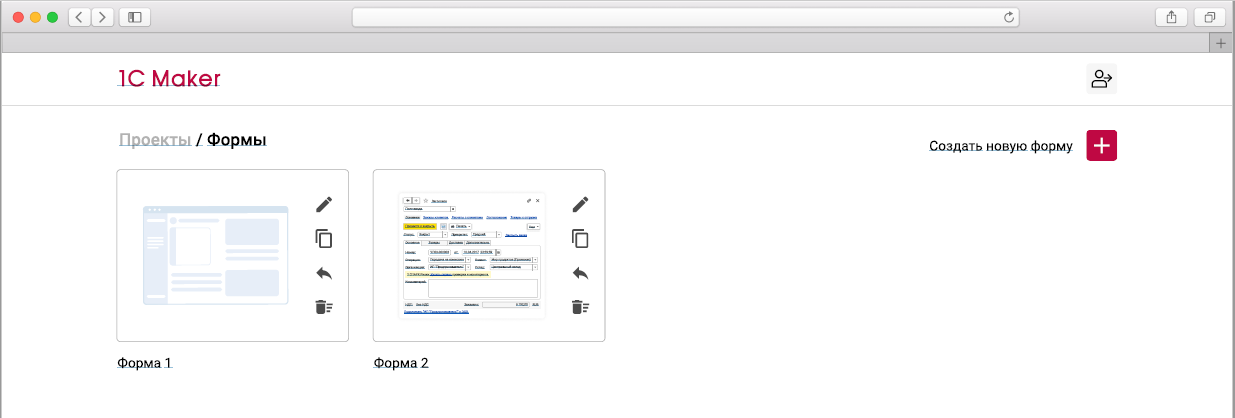Screen dimensions: 1235x418
Task: Toggle the browser sidebar
Action: click(x=134, y=17)
